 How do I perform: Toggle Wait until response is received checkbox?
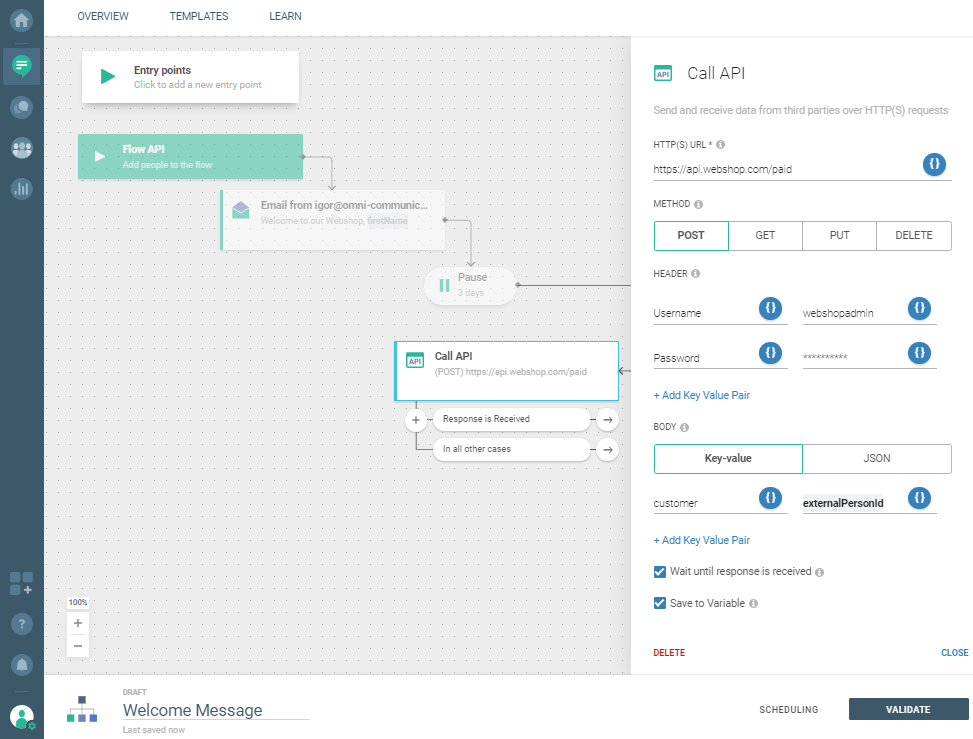(x=660, y=572)
